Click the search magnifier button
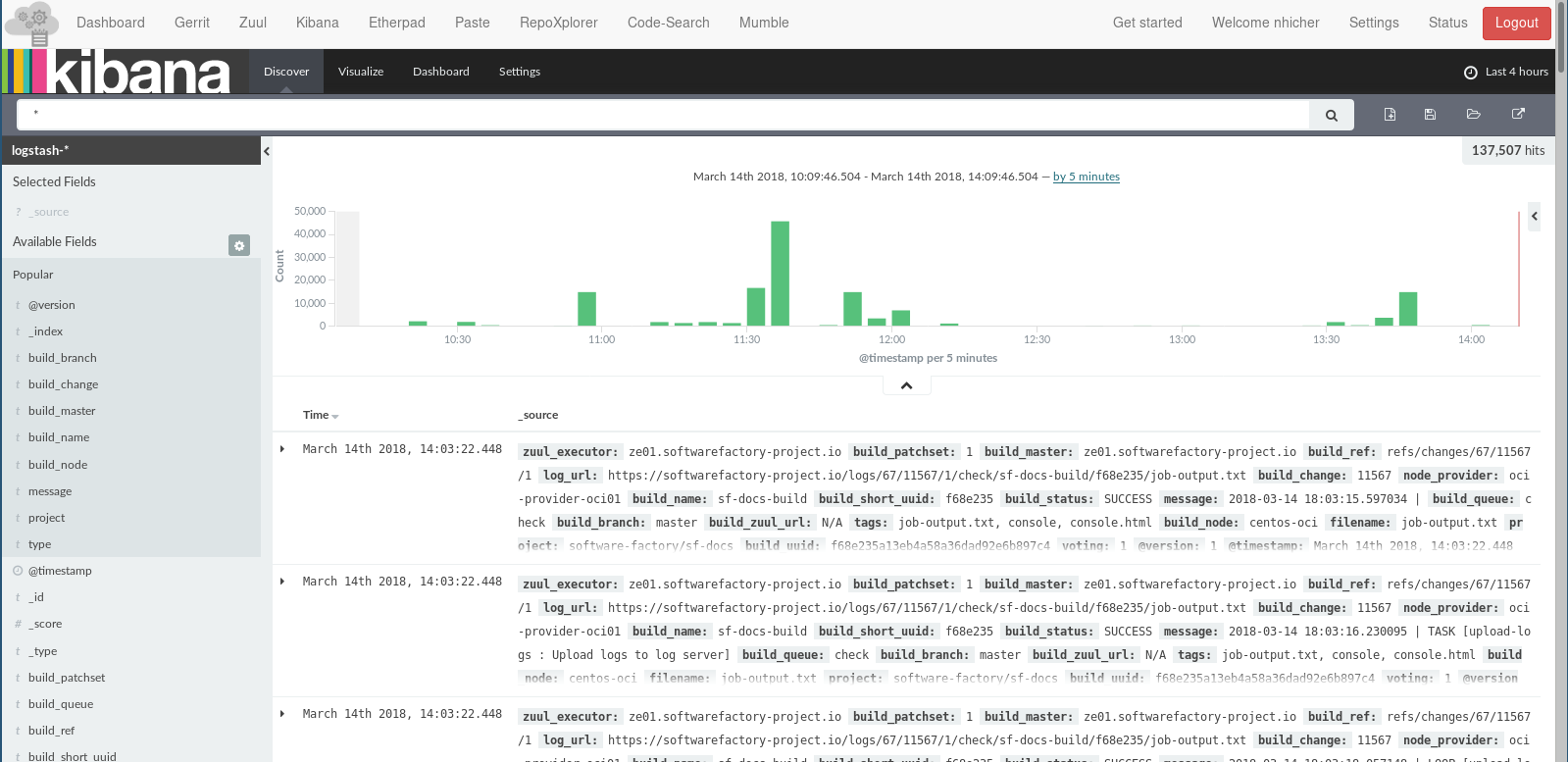 1331,115
